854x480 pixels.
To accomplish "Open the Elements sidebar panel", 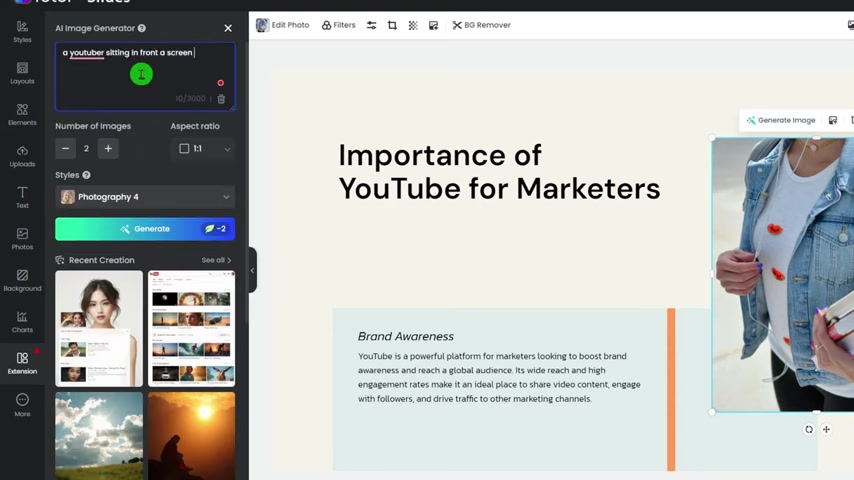I will [22, 114].
